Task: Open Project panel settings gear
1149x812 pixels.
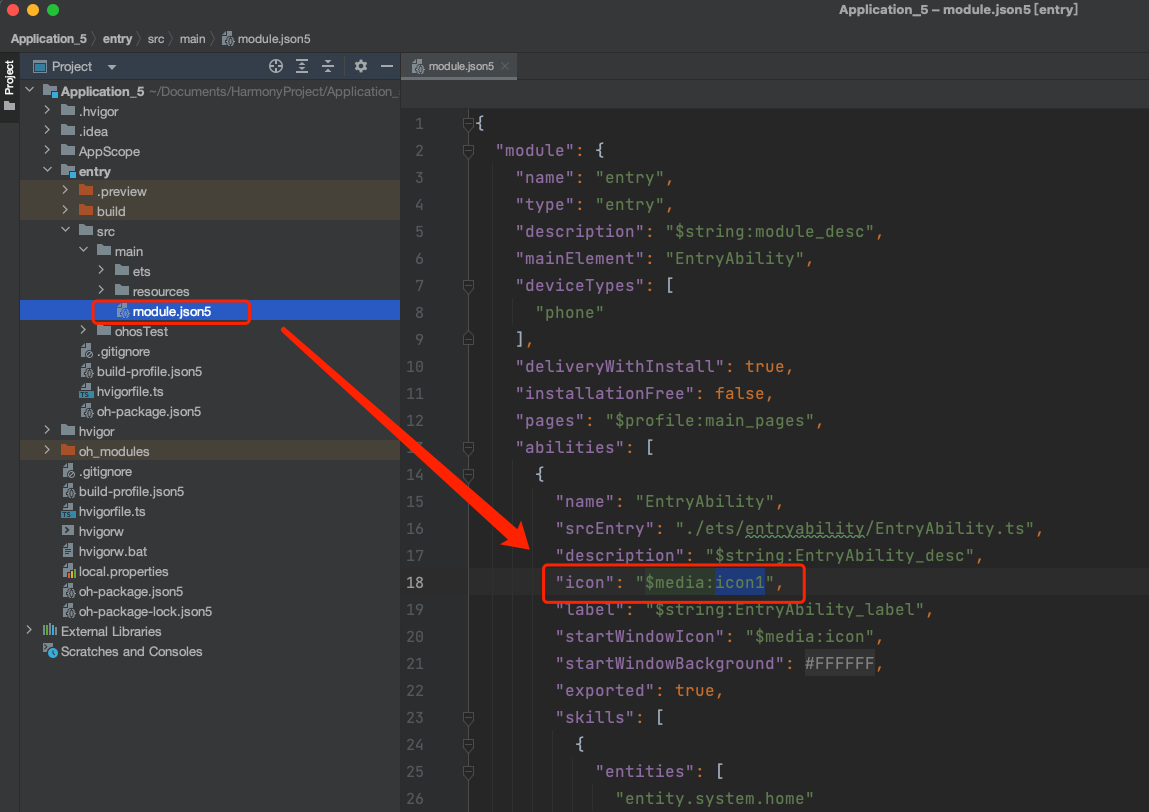Action: click(361, 66)
